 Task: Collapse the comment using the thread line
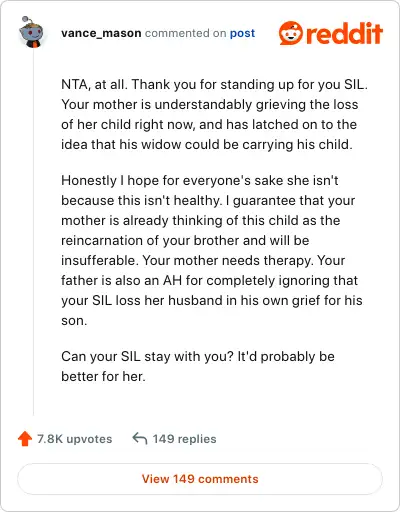pos(33,232)
